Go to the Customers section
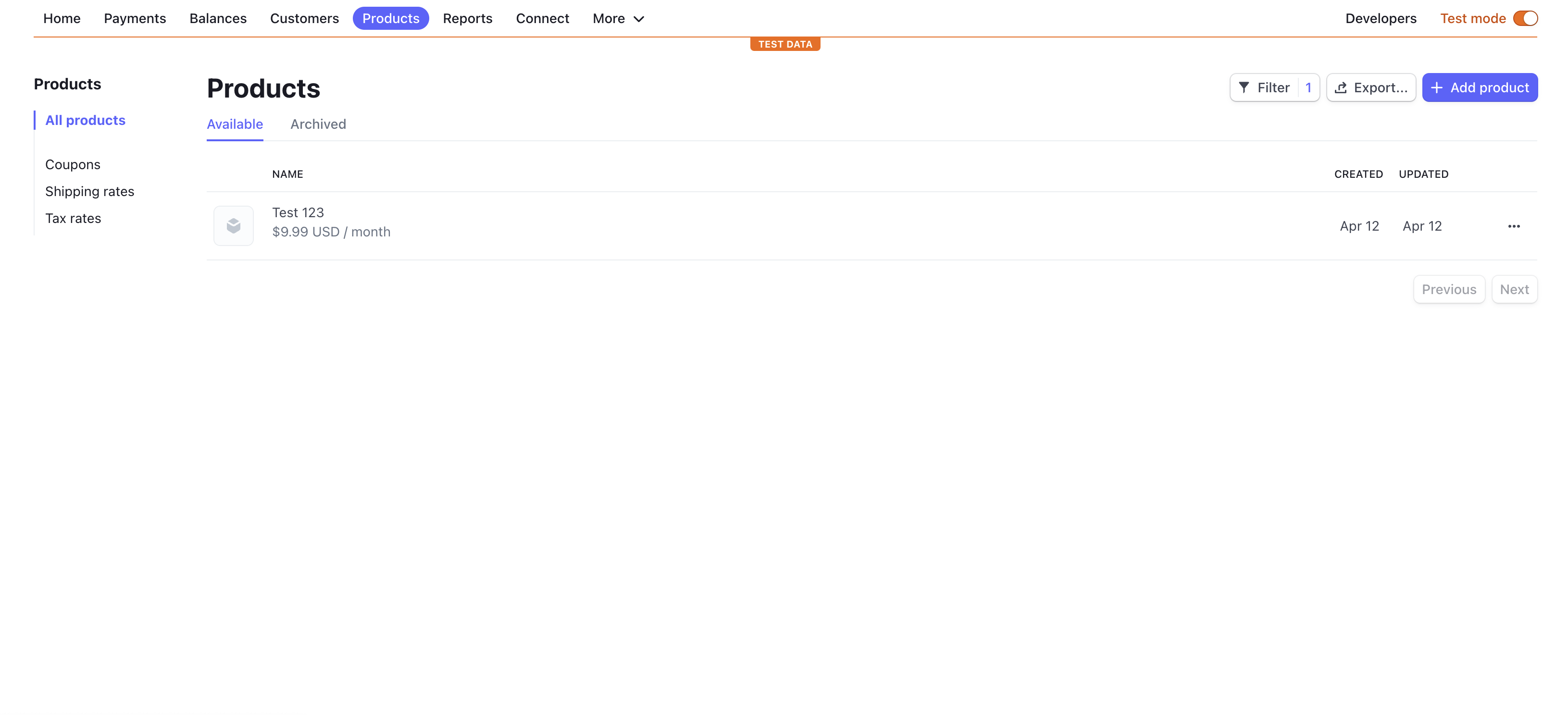Viewport: 1568px width, 715px height. 304,18
